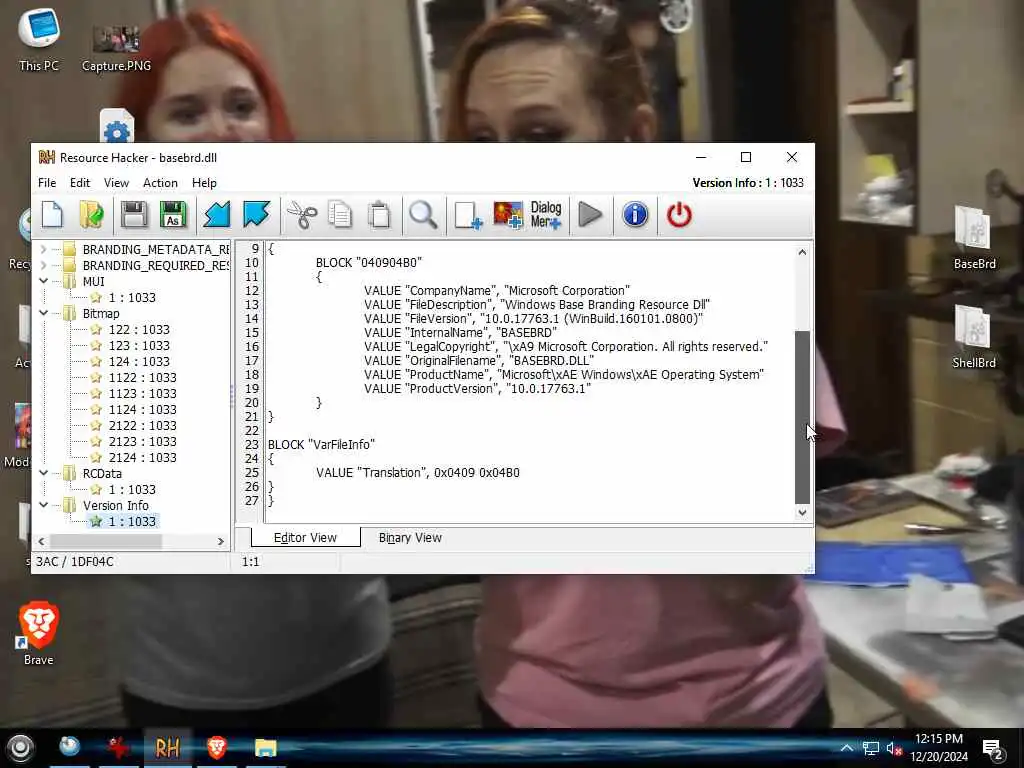Open the View menu
Image resolution: width=1024 pixels, height=768 pixels.
pos(116,183)
